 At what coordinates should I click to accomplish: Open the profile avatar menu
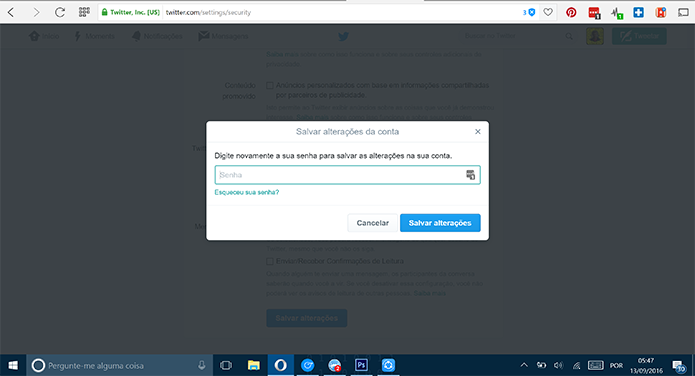click(595, 36)
